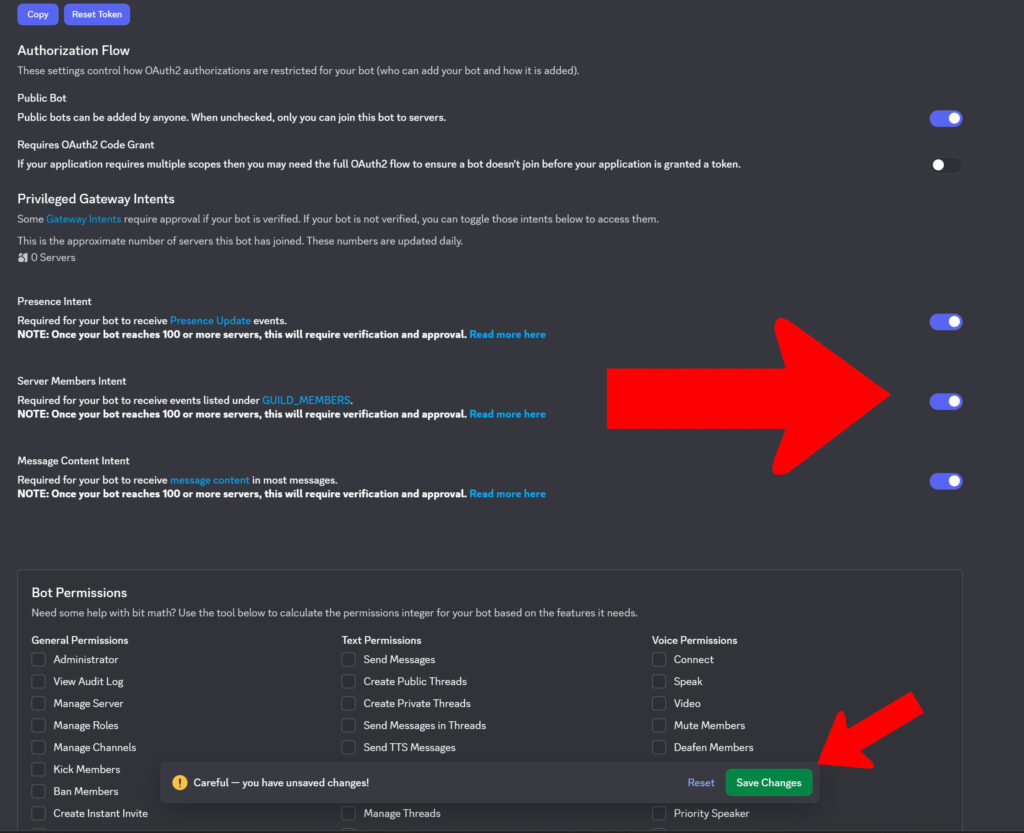Open the Gateway Intents link
The height and width of the screenshot is (833, 1024).
[83, 219]
